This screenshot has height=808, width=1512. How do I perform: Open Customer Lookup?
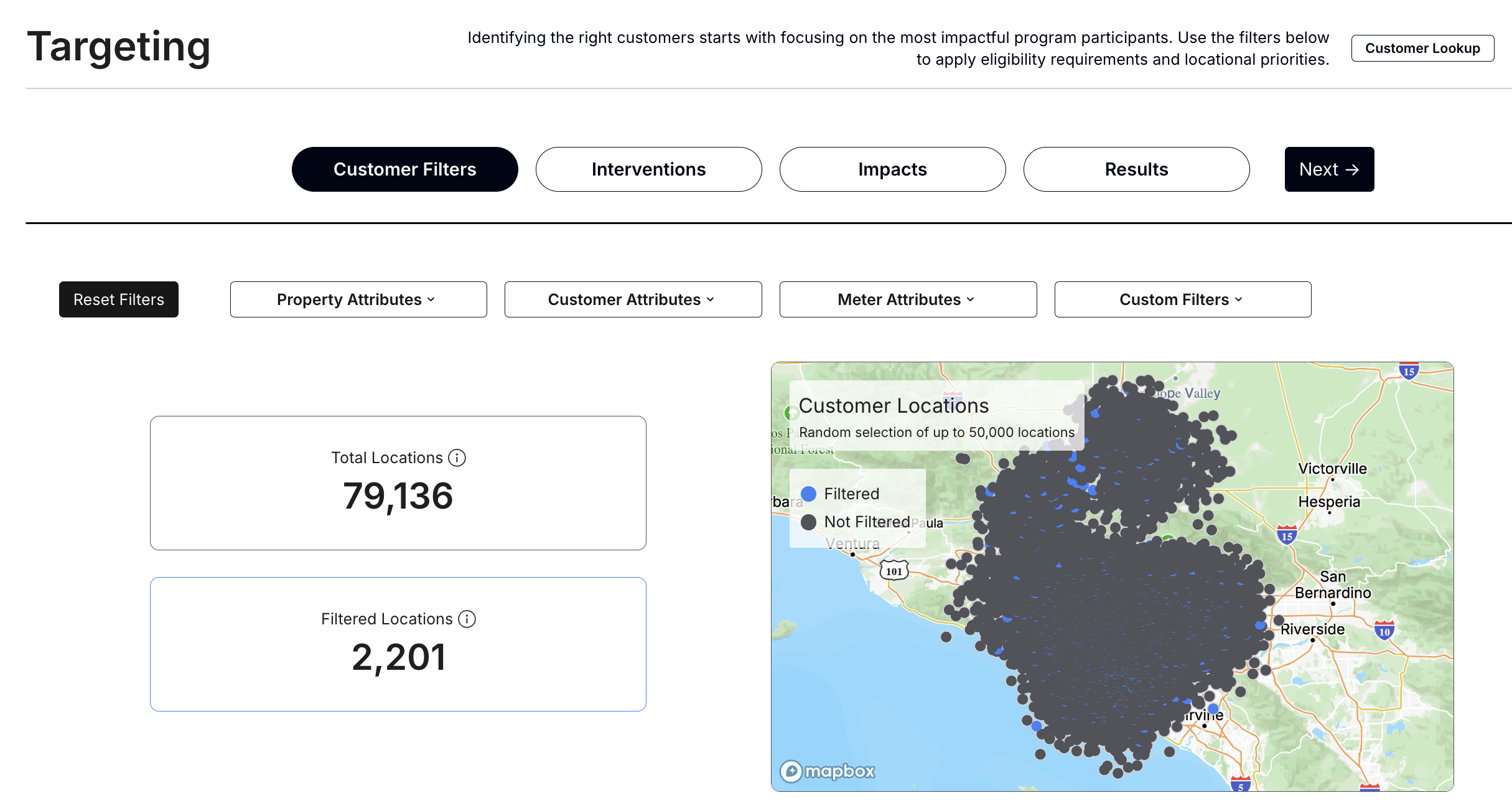coord(1422,49)
